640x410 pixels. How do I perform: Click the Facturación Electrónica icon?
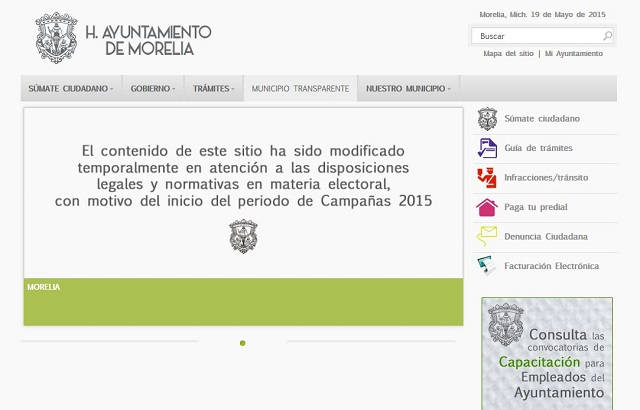click(x=487, y=266)
